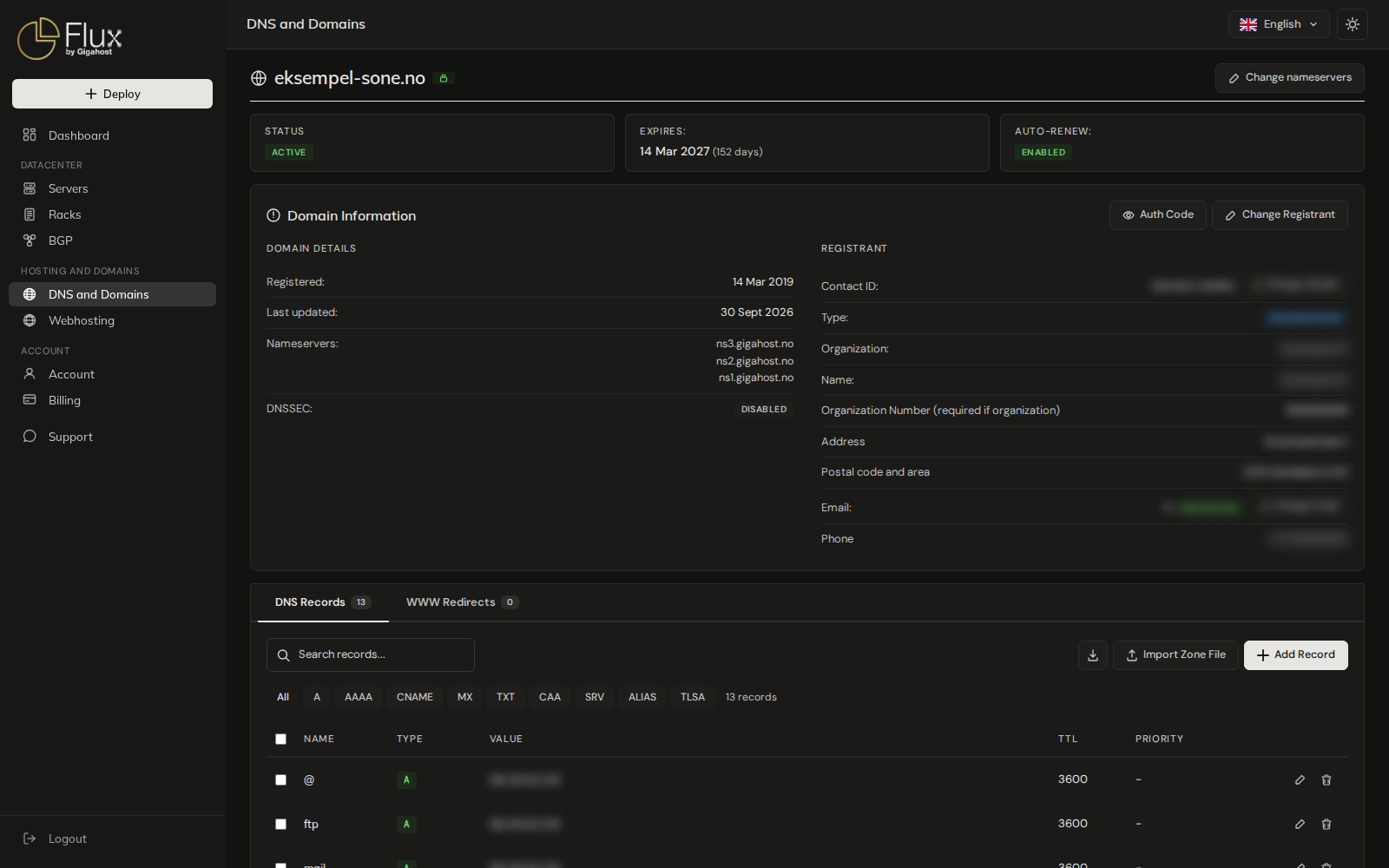Show All record types filter
The image size is (1389, 868).
click(283, 697)
